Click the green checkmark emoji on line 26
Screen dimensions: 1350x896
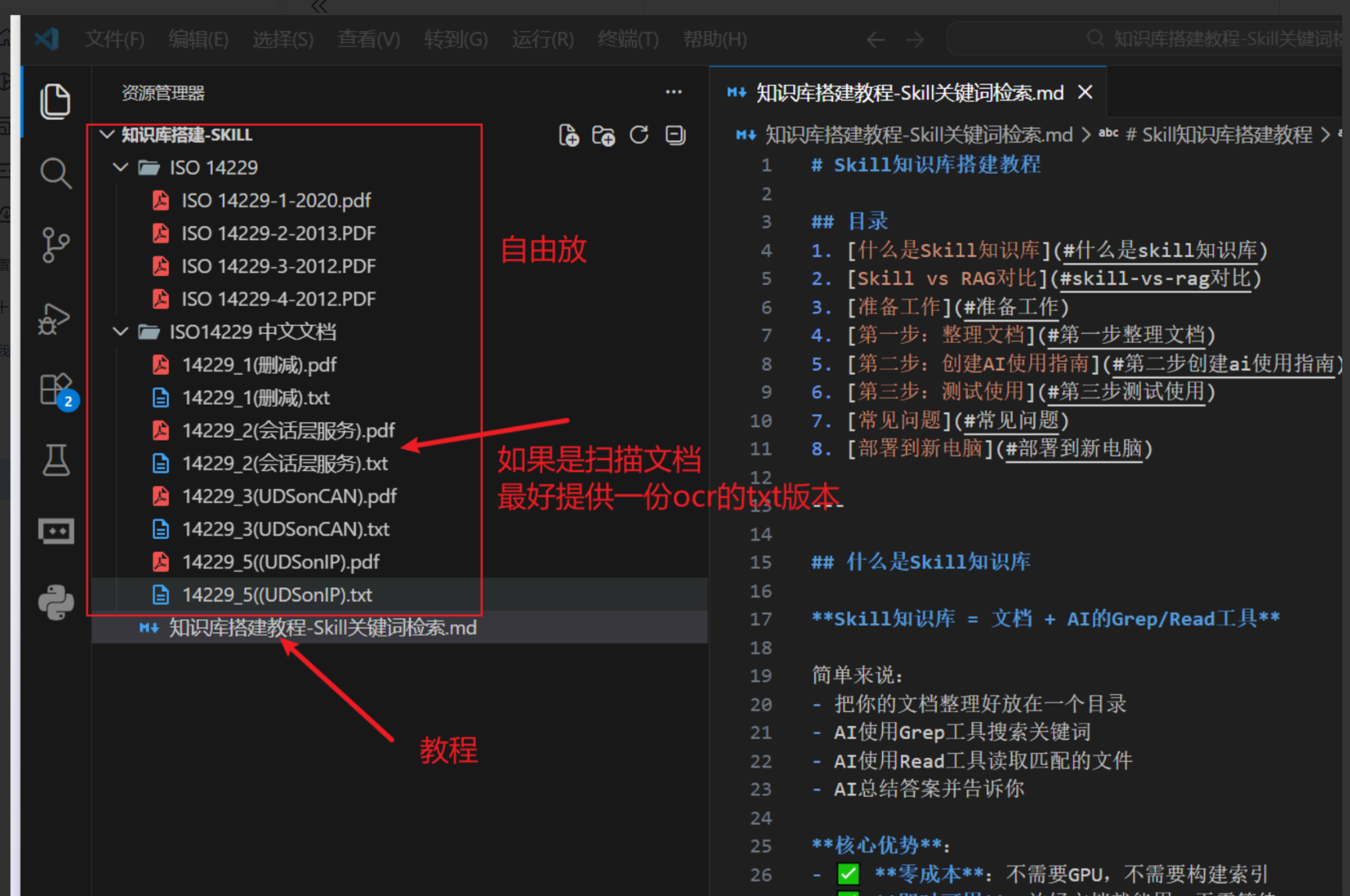848,874
